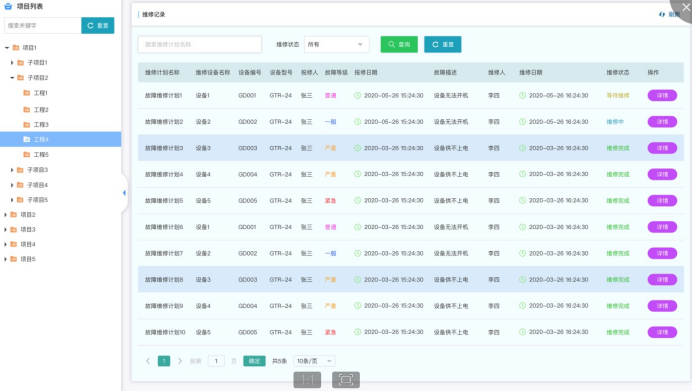Expand the 项目2 node
Screen dimensions: 692x391
tap(5, 214)
